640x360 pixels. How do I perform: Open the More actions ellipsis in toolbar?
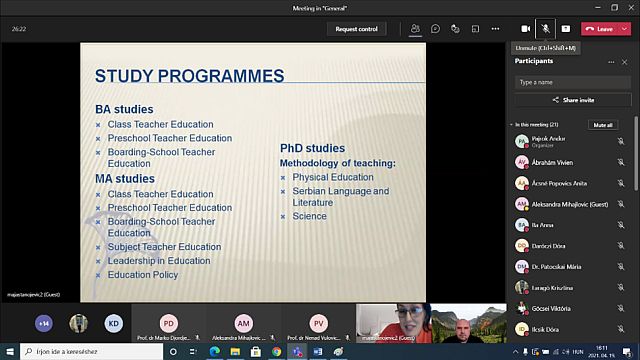click(x=495, y=29)
